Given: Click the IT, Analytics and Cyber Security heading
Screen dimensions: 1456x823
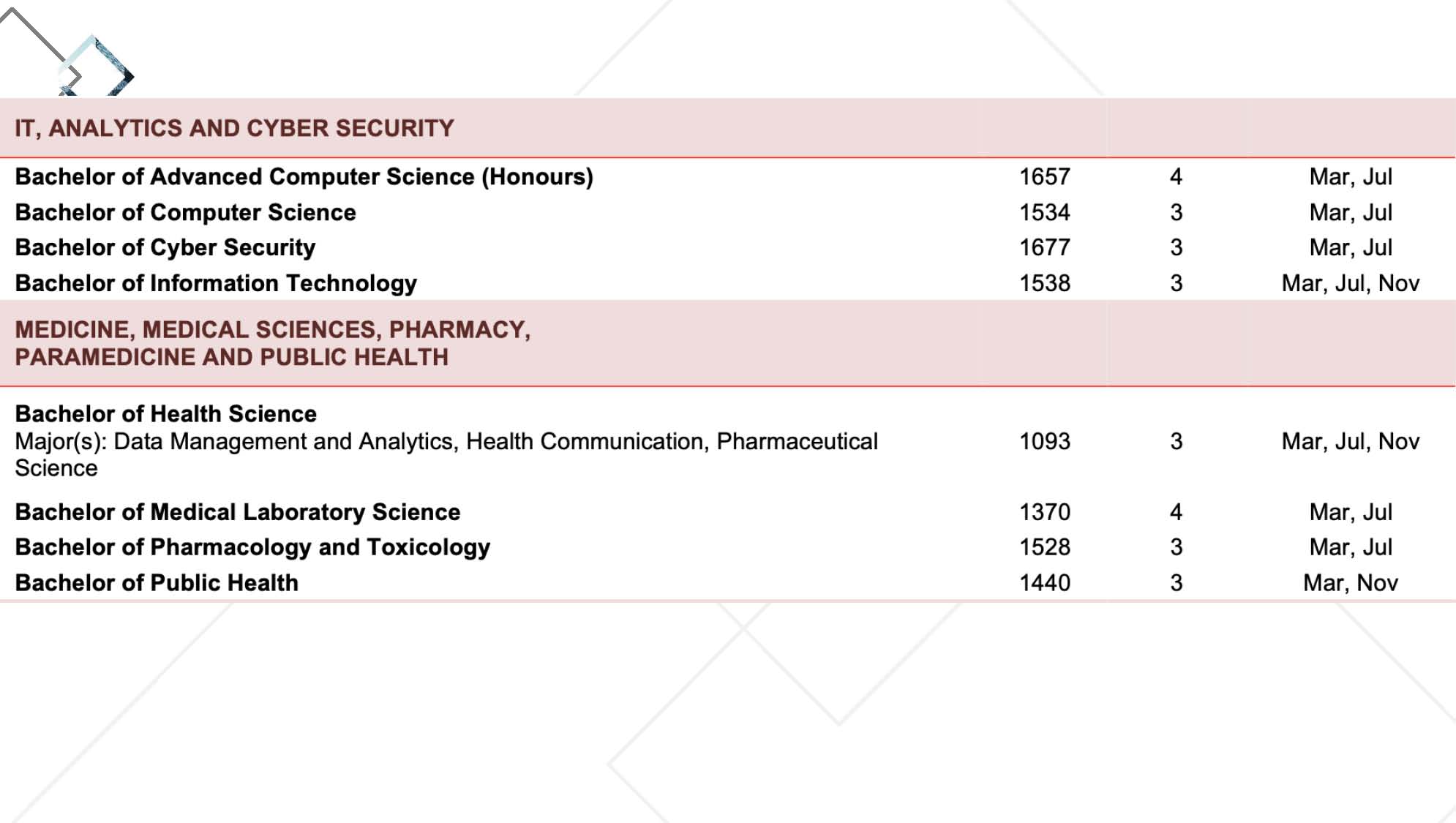Looking at the screenshot, I should pos(234,128).
